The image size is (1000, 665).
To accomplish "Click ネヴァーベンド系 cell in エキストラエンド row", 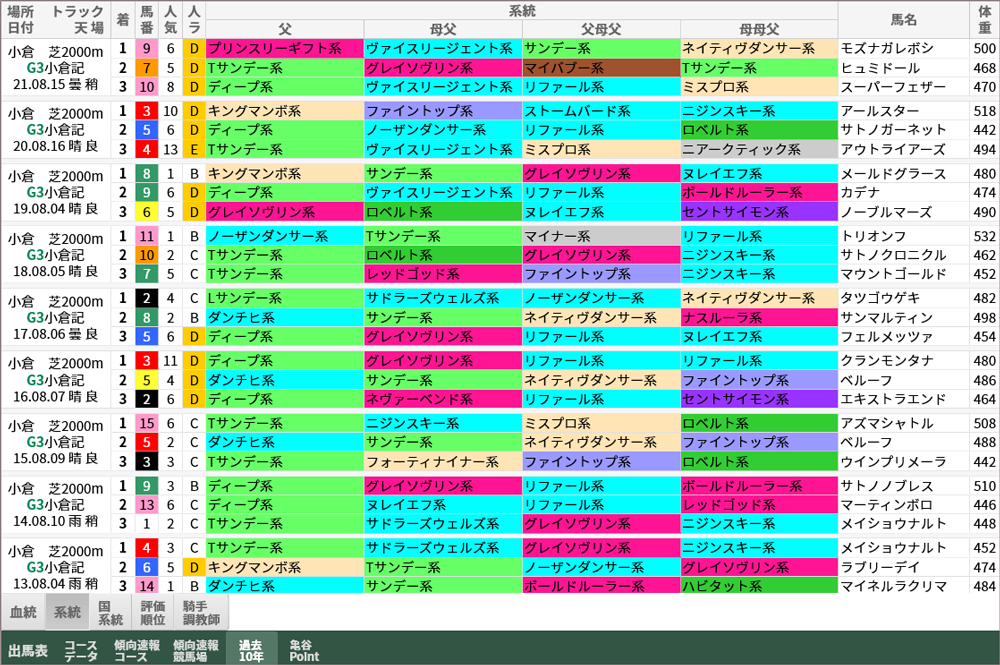I will click(443, 399).
